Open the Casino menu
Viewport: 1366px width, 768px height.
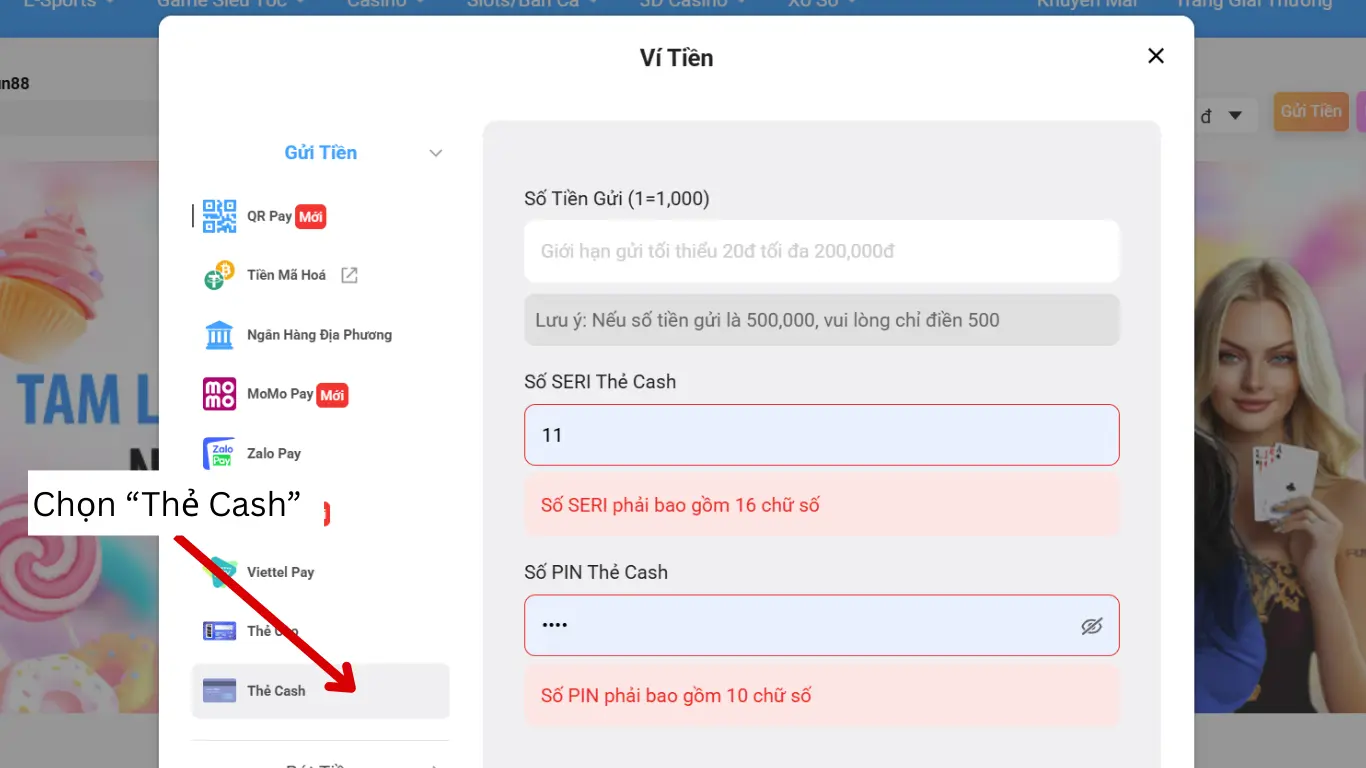click(x=375, y=4)
